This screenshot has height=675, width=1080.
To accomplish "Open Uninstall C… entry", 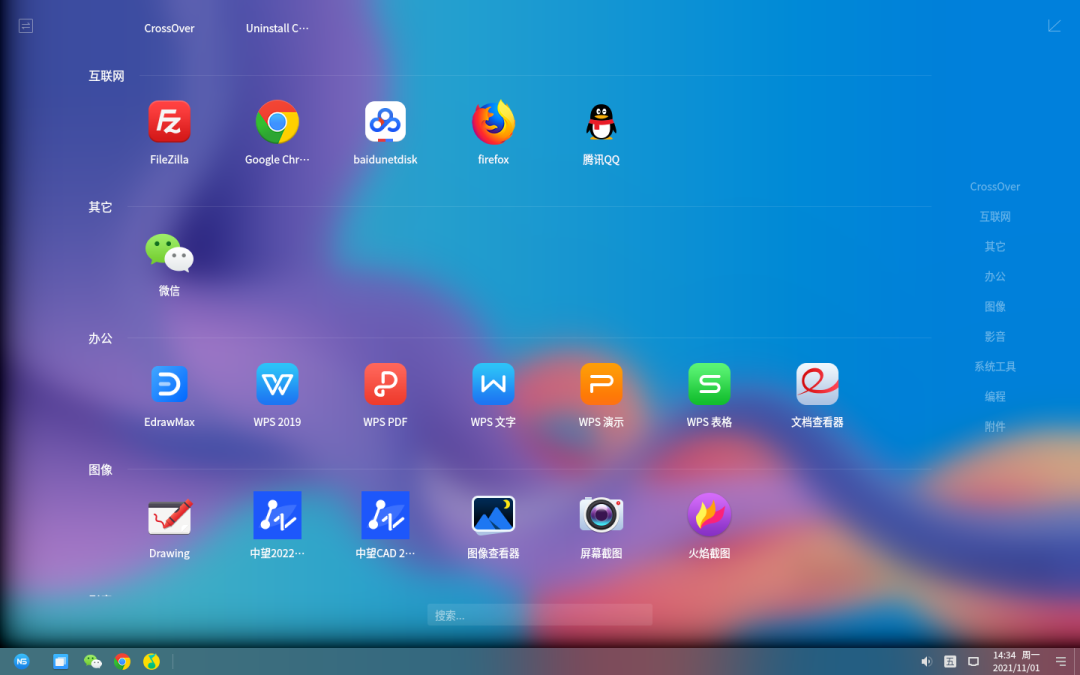I will click(278, 28).
